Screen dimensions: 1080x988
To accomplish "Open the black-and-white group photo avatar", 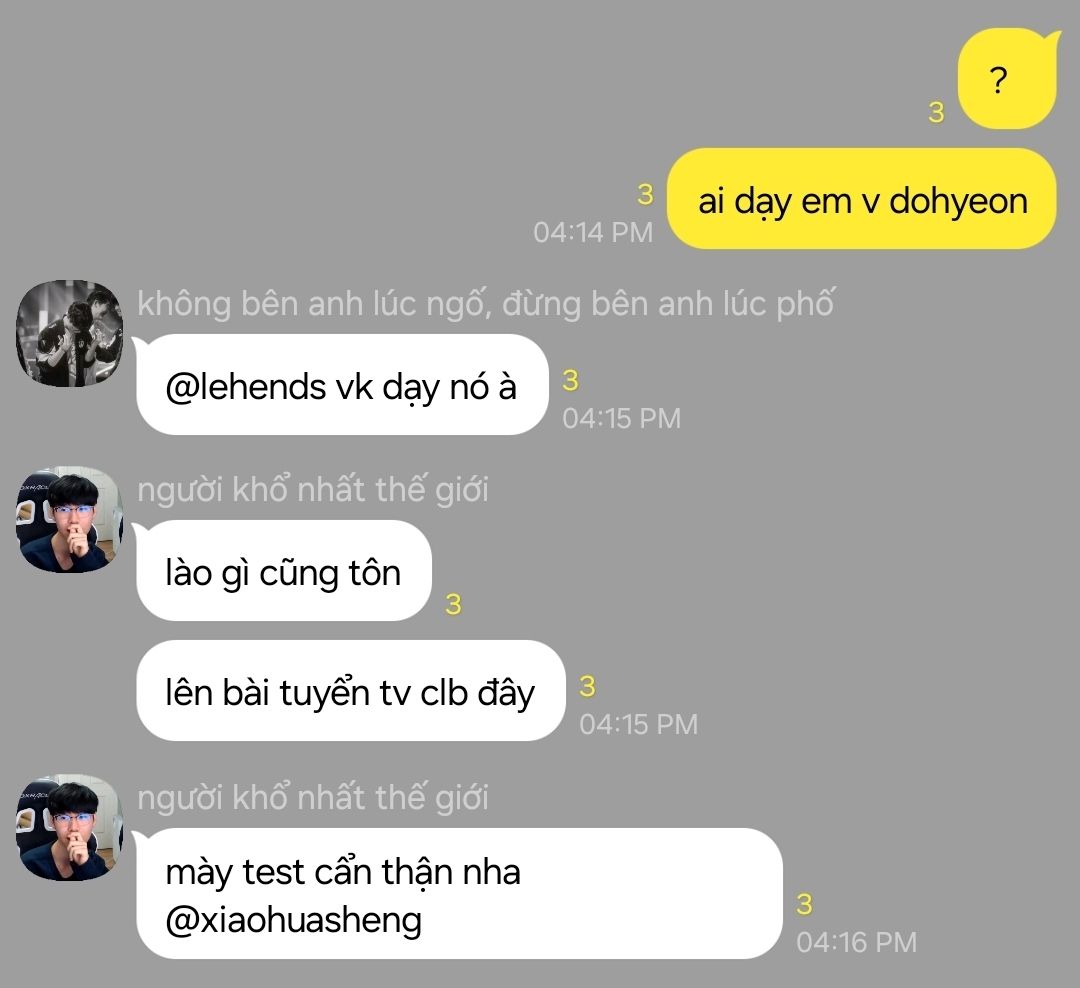I will pyautogui.click(x=70, y=333).
